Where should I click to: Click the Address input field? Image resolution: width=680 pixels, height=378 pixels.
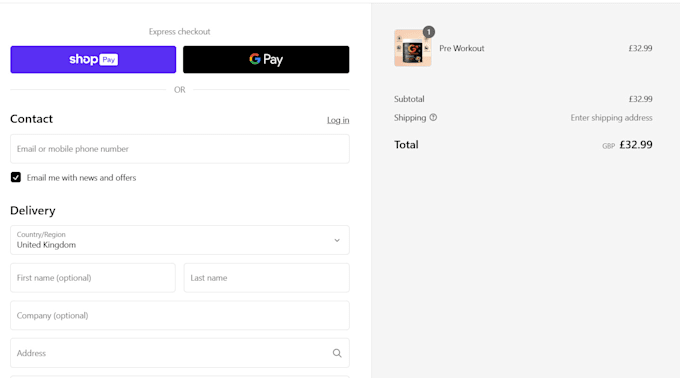tap(180, 353)
